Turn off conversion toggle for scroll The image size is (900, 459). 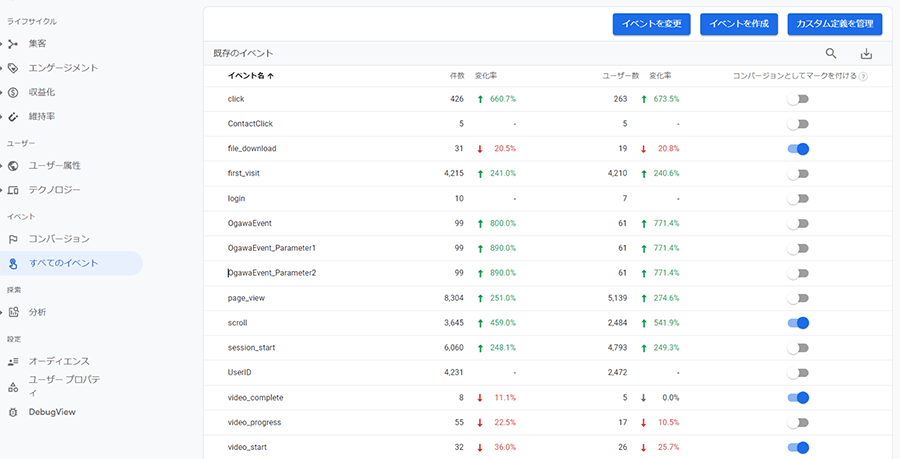[797, 323]
